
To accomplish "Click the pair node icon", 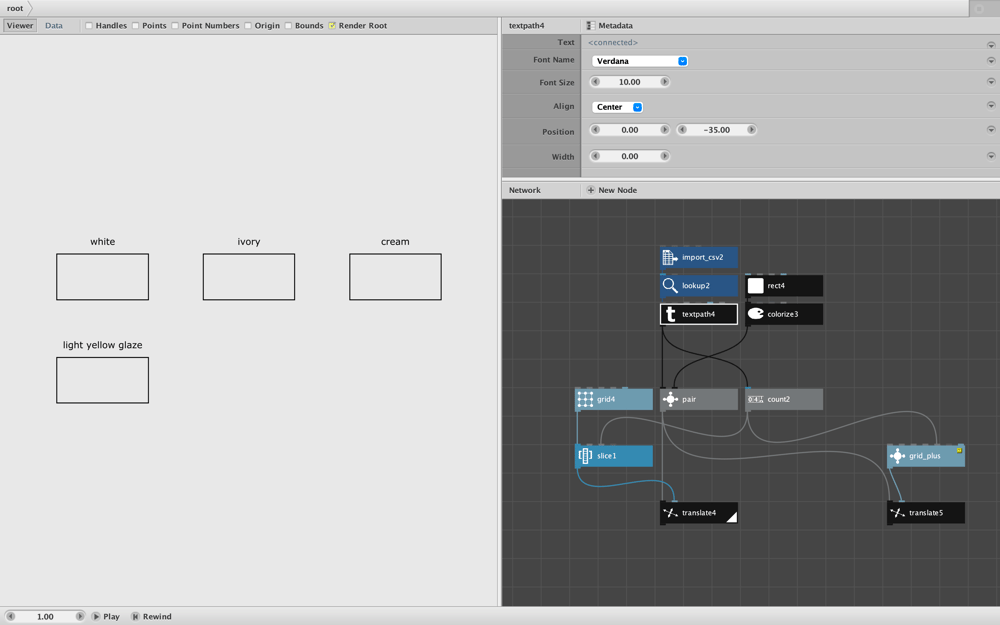I will click(x=670, y=399).
